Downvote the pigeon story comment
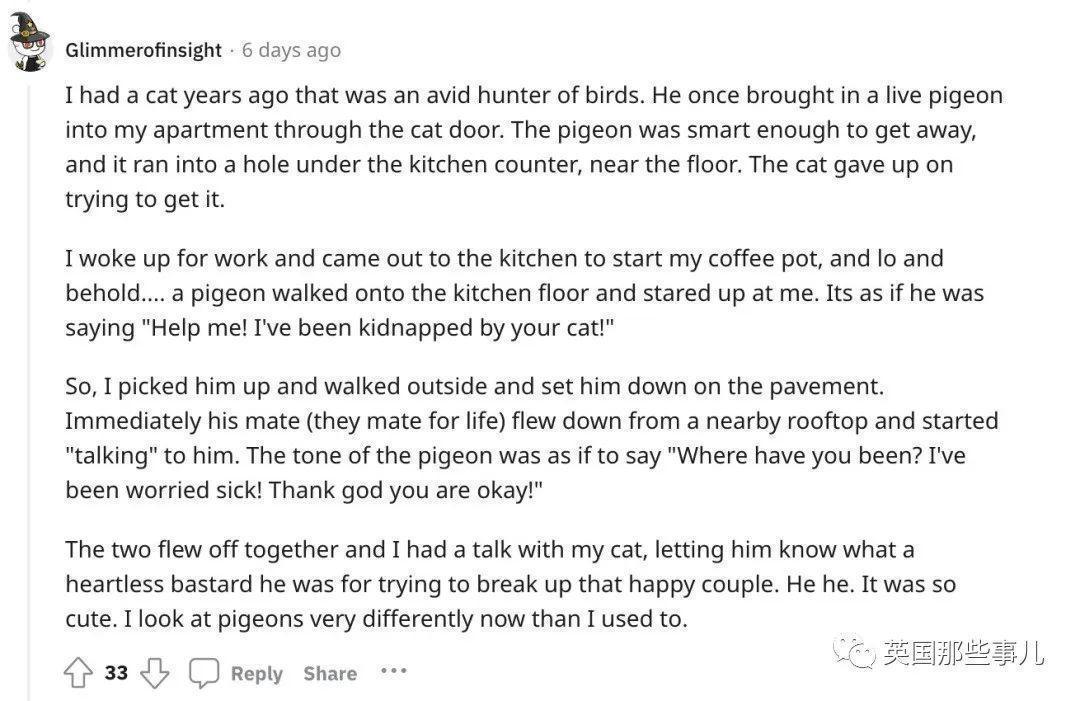 point(154,672)
